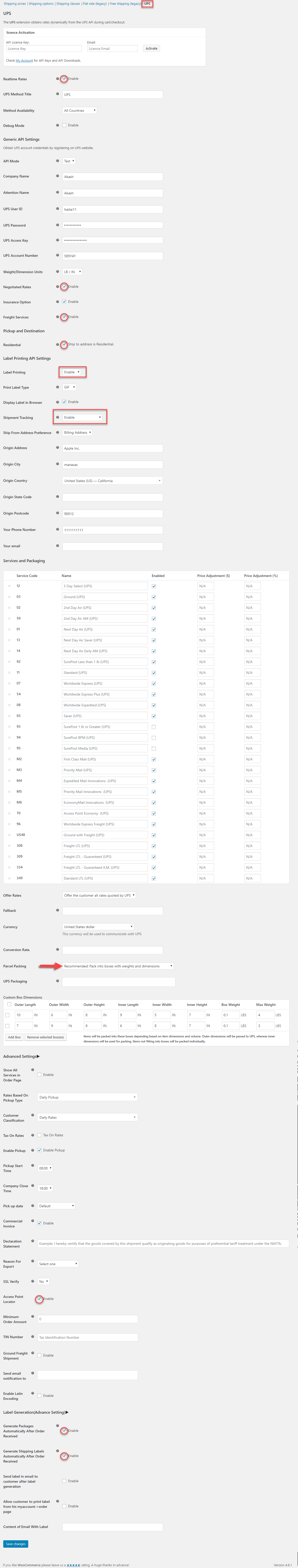Click the Company Name input field
This screenshot has height=1568, width=298.
click(113, 176)
